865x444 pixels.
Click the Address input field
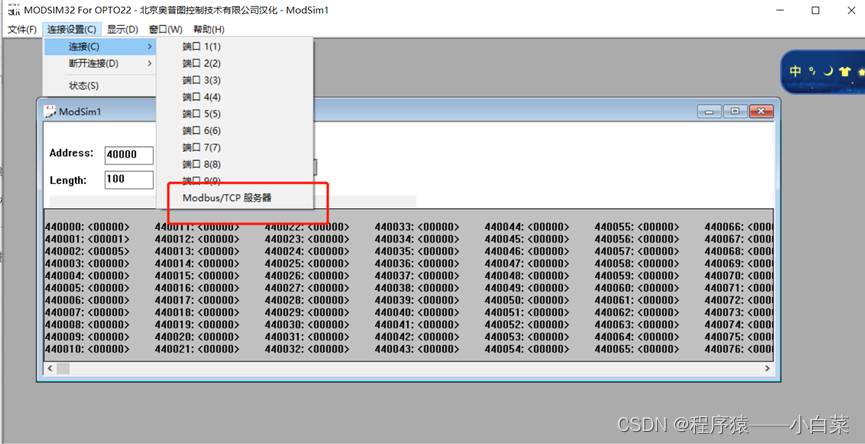coord(129,155)
